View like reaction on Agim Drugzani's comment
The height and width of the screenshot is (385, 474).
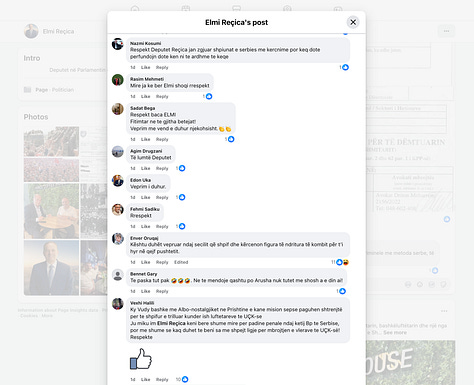[181, 168]
